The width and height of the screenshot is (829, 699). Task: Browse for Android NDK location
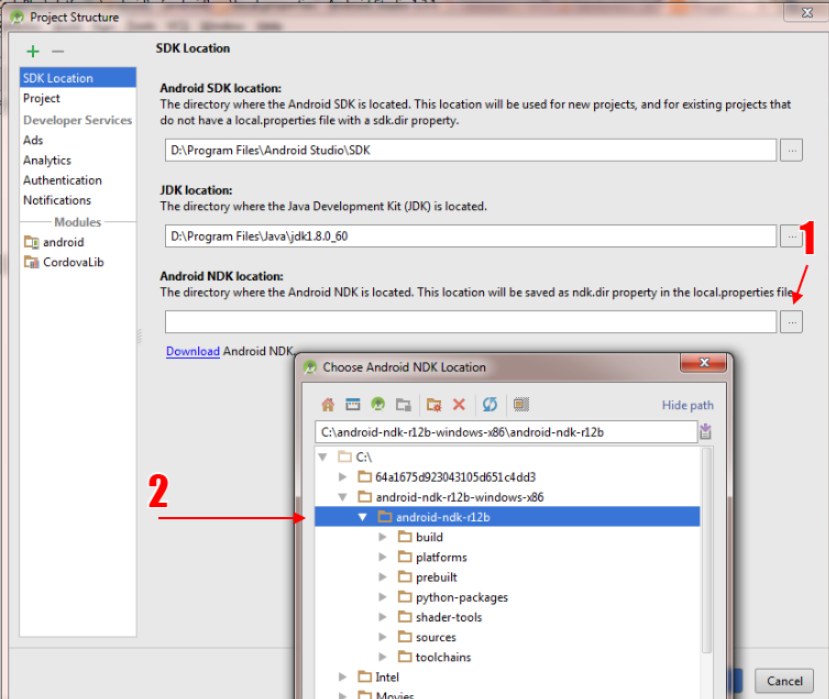791,322
